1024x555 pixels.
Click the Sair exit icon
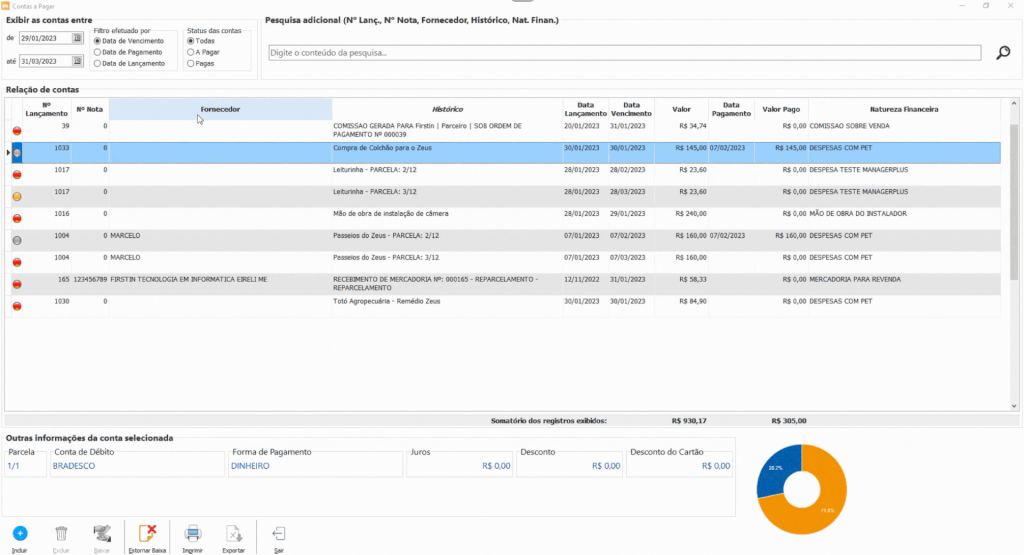[279, 533]
